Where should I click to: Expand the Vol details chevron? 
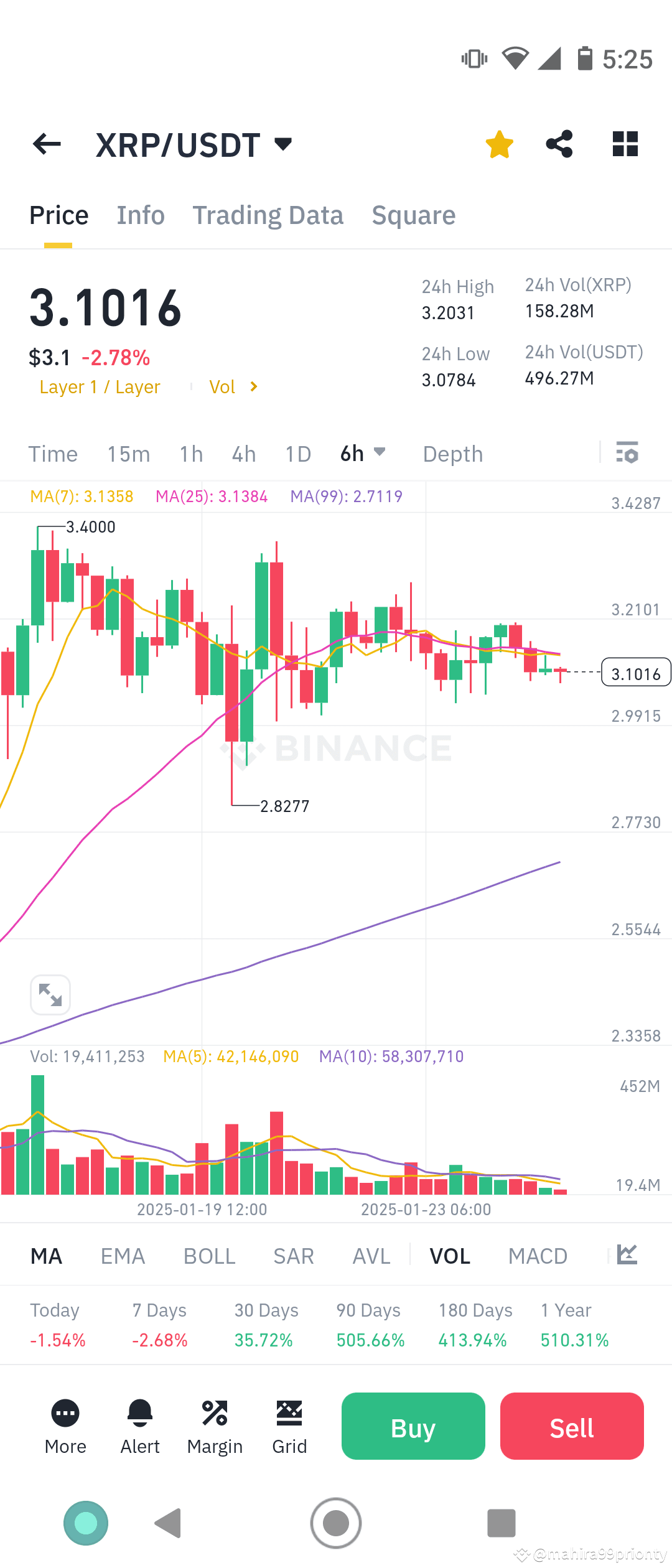tap(253, 386)
